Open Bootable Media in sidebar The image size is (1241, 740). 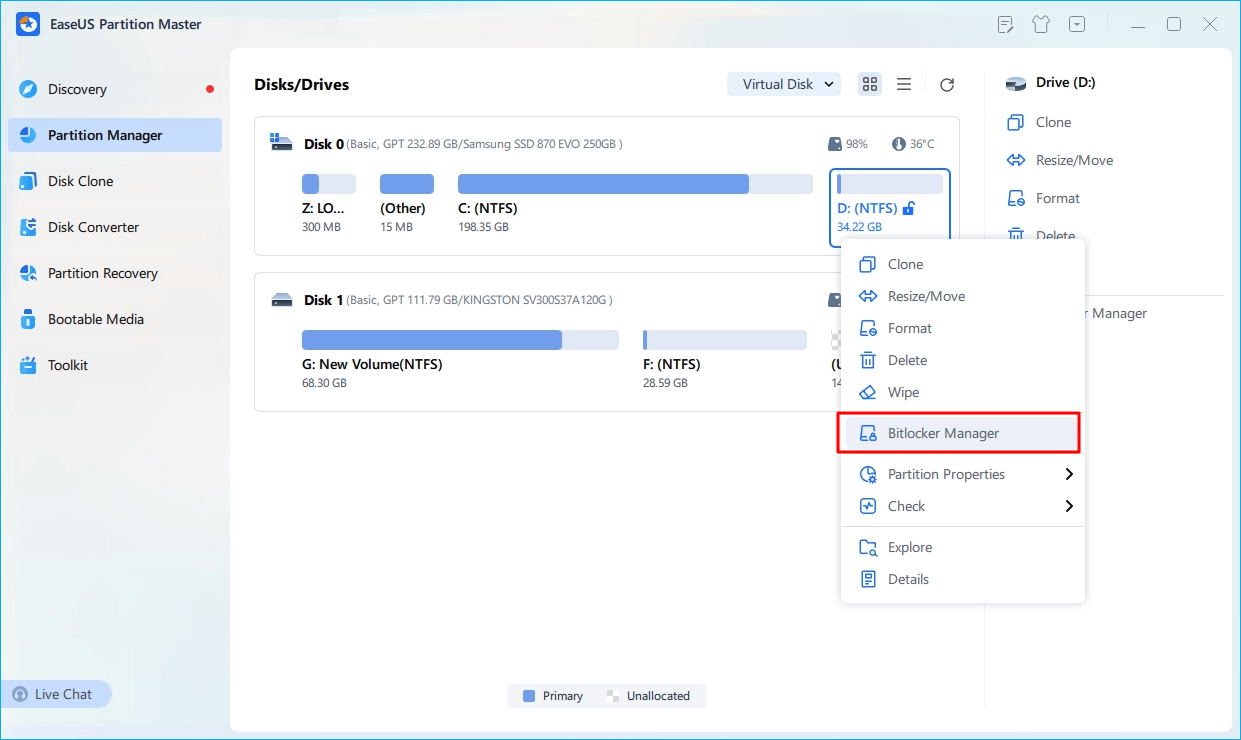115,319
